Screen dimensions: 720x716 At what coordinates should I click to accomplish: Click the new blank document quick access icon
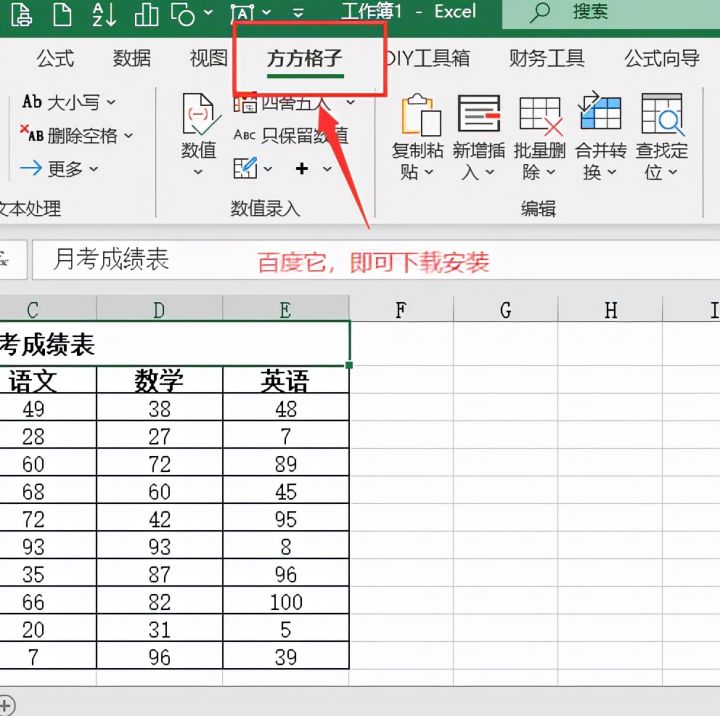[62, 13]
